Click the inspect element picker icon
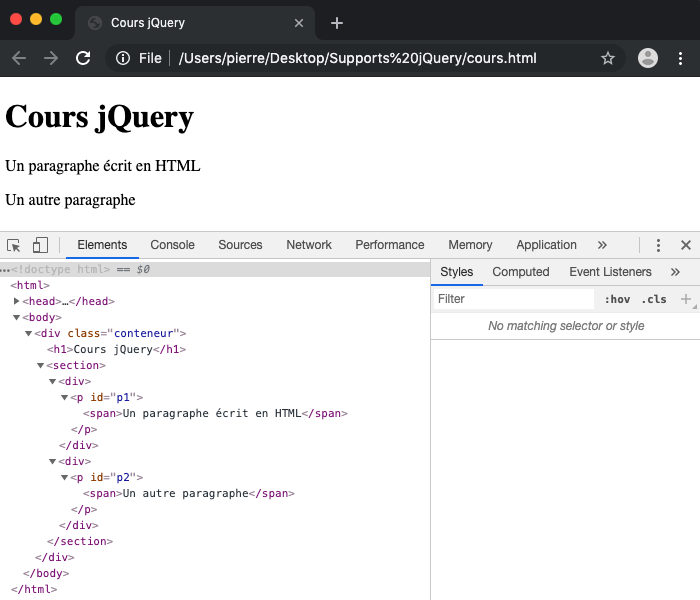This screenshot has width=700, height=600. pos(14,245)
